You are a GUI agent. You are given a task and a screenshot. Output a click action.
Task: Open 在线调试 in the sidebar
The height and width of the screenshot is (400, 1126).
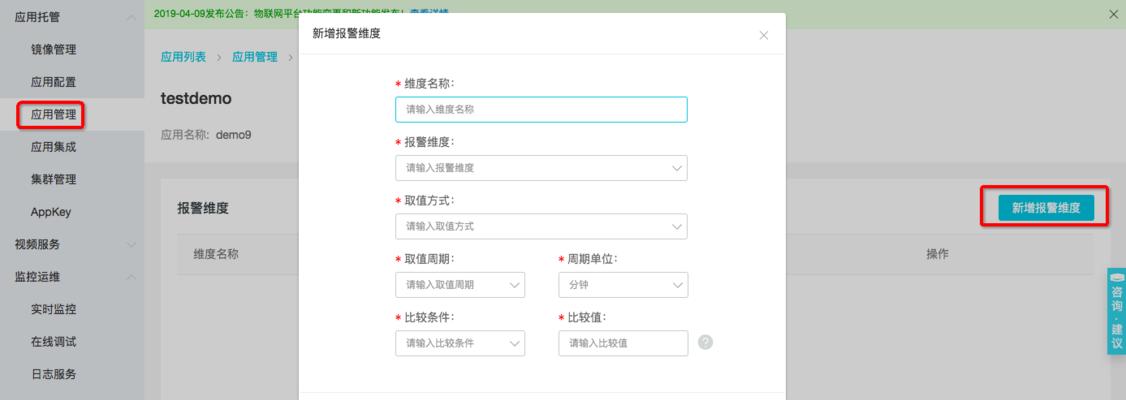pyautogui.click(x=53, y=342)
